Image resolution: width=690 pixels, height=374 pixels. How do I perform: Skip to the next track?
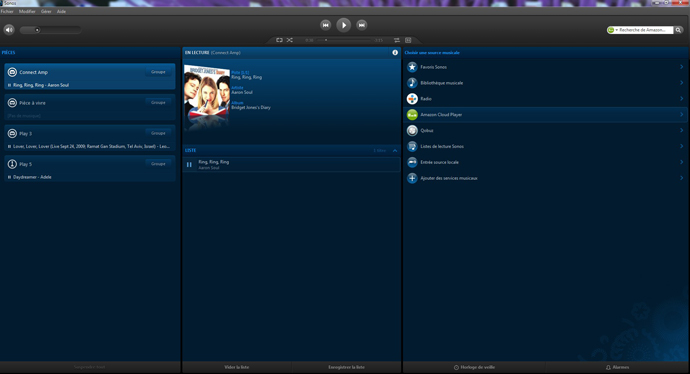(361, 25)
